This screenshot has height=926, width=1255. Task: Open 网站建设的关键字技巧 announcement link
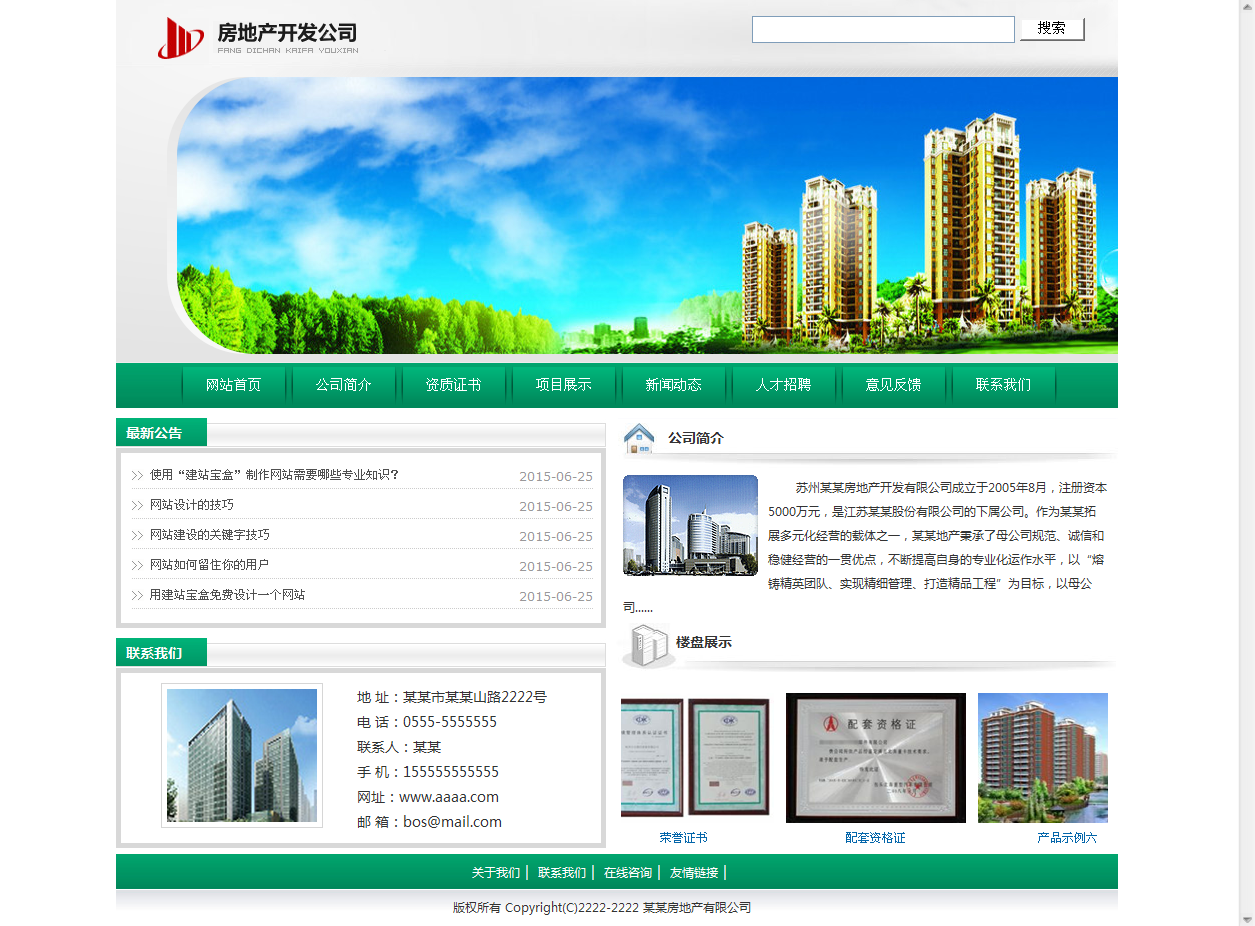click(x=210, y=535)
